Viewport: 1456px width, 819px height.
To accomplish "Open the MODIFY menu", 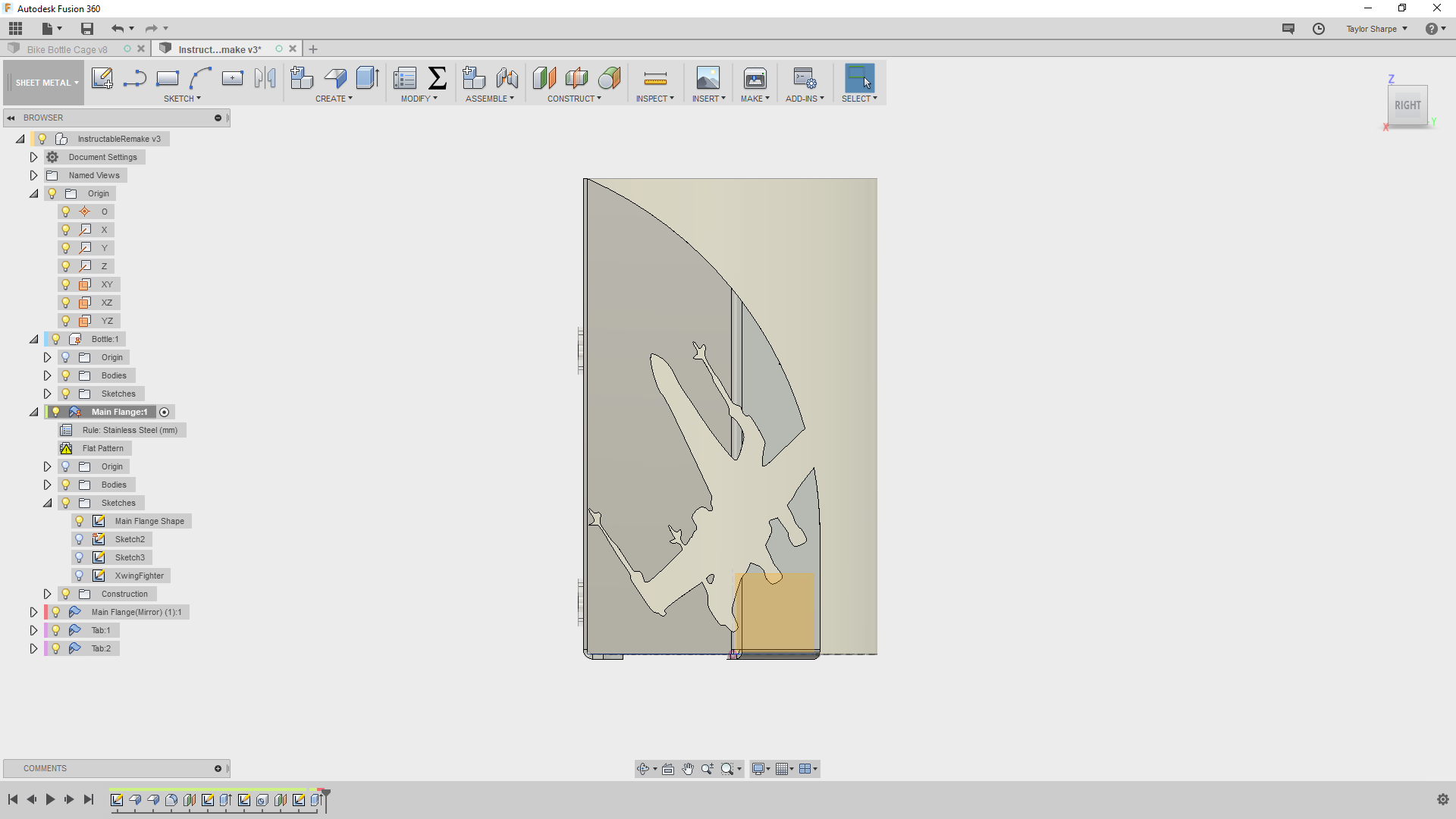I will 419,99.
